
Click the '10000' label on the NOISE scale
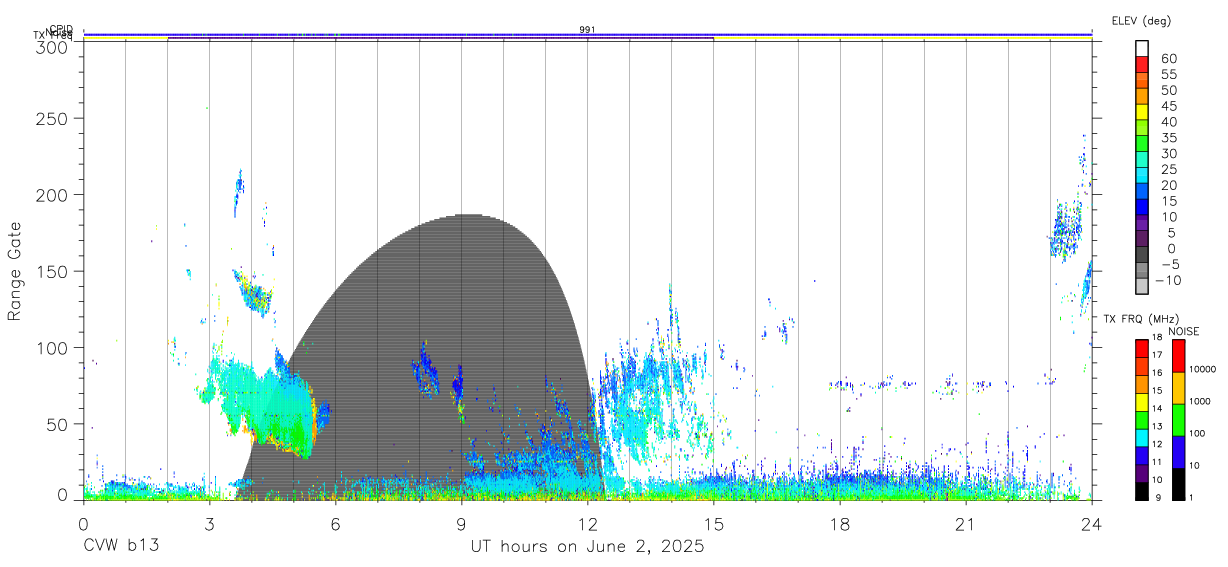[1203, 369]
